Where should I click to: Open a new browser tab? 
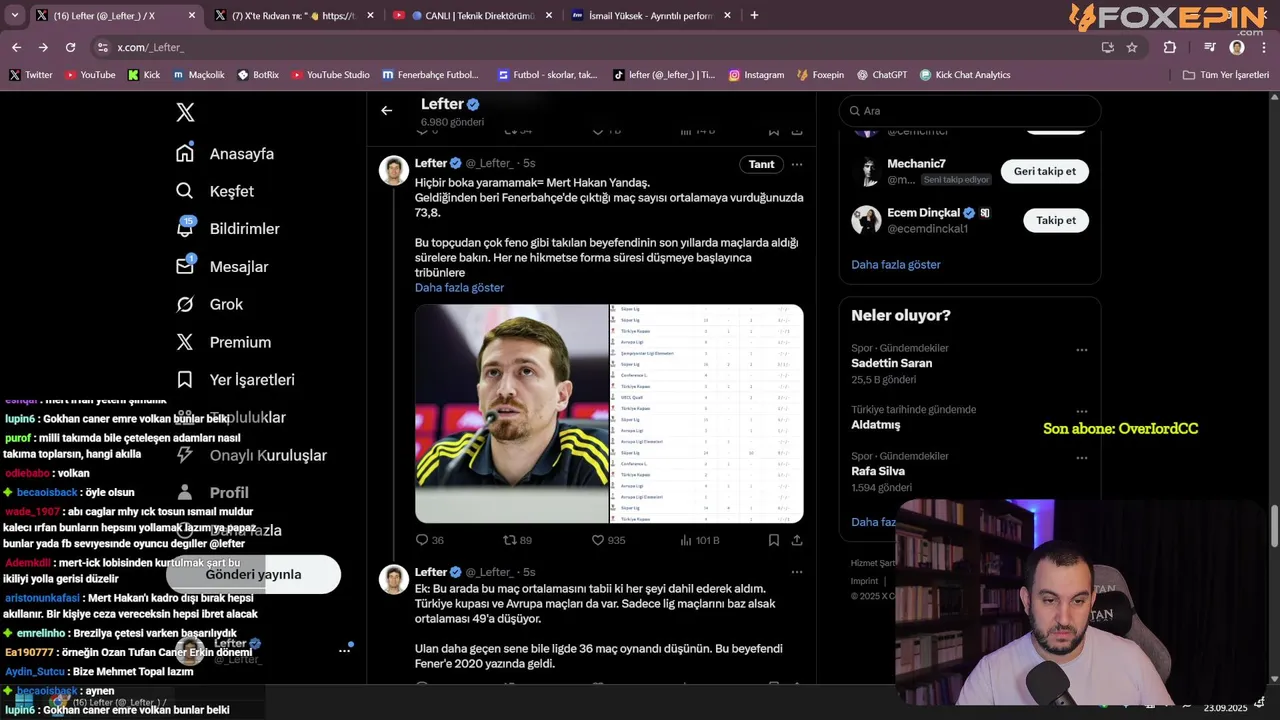point(754,15)
